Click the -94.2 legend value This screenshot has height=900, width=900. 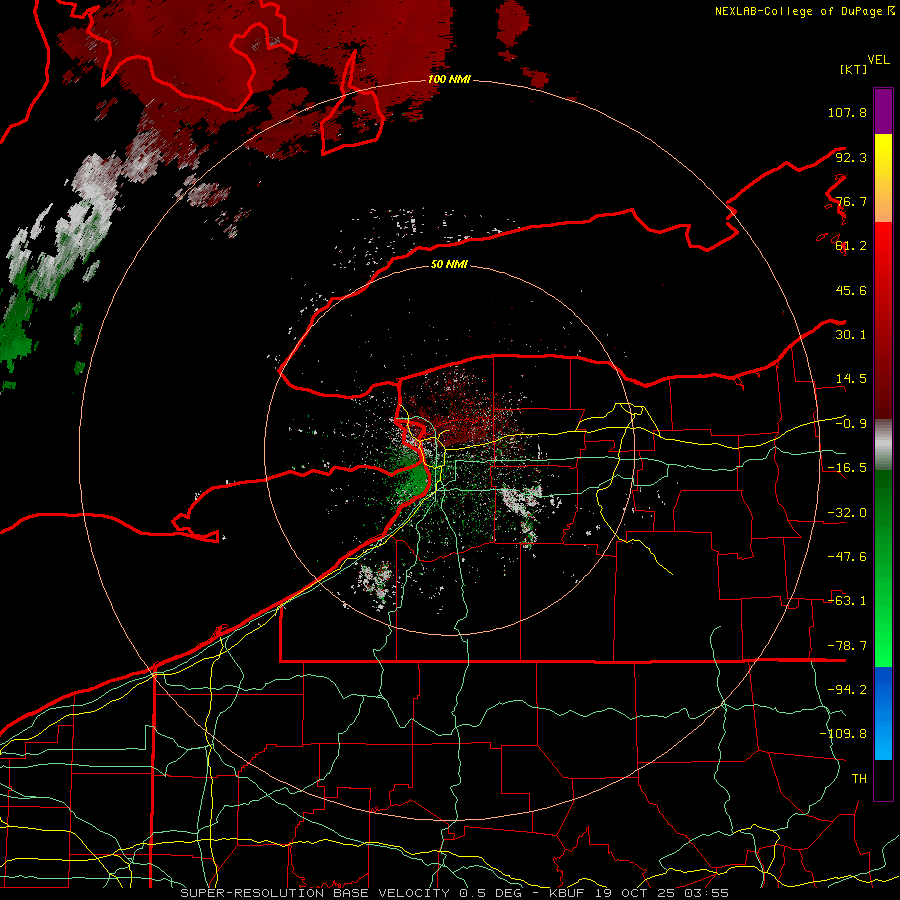[847, 690]
